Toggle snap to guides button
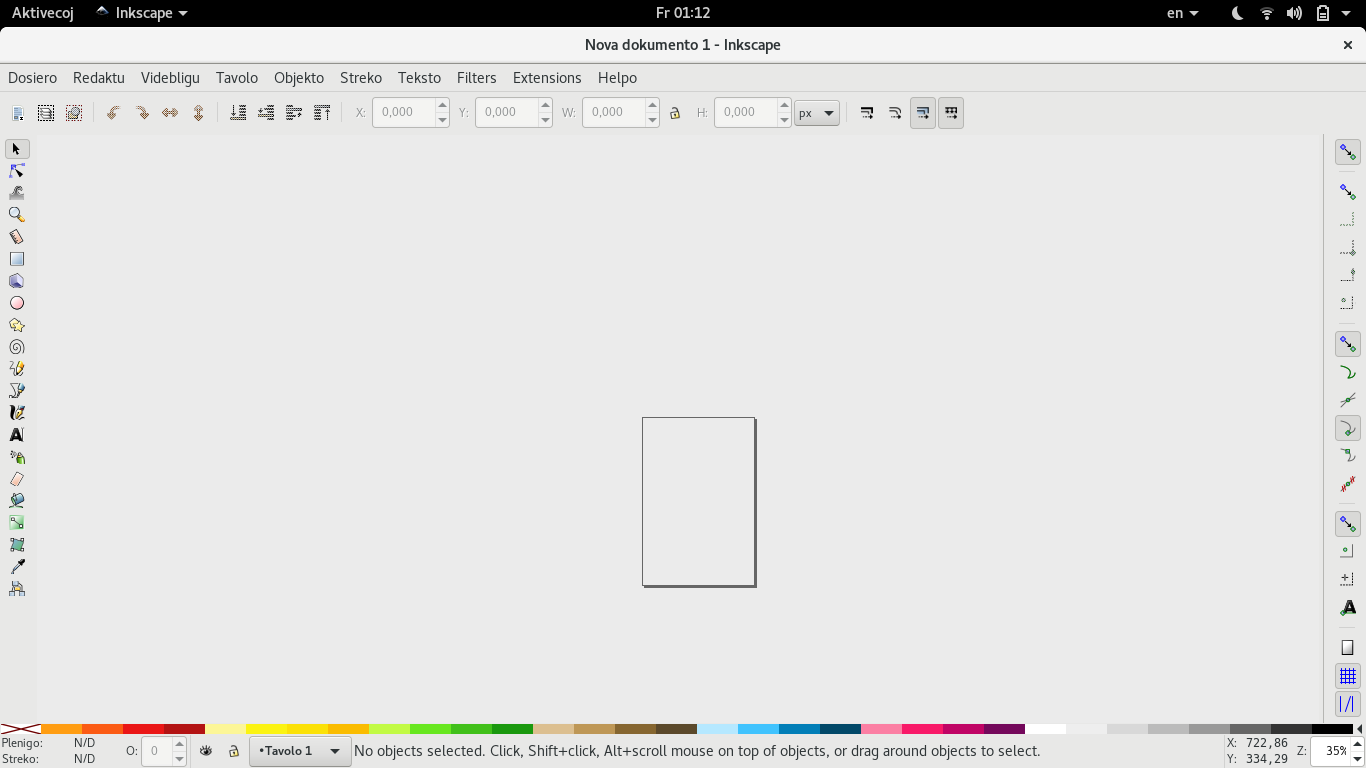 pyautogui.click(x=1347, y=704)
